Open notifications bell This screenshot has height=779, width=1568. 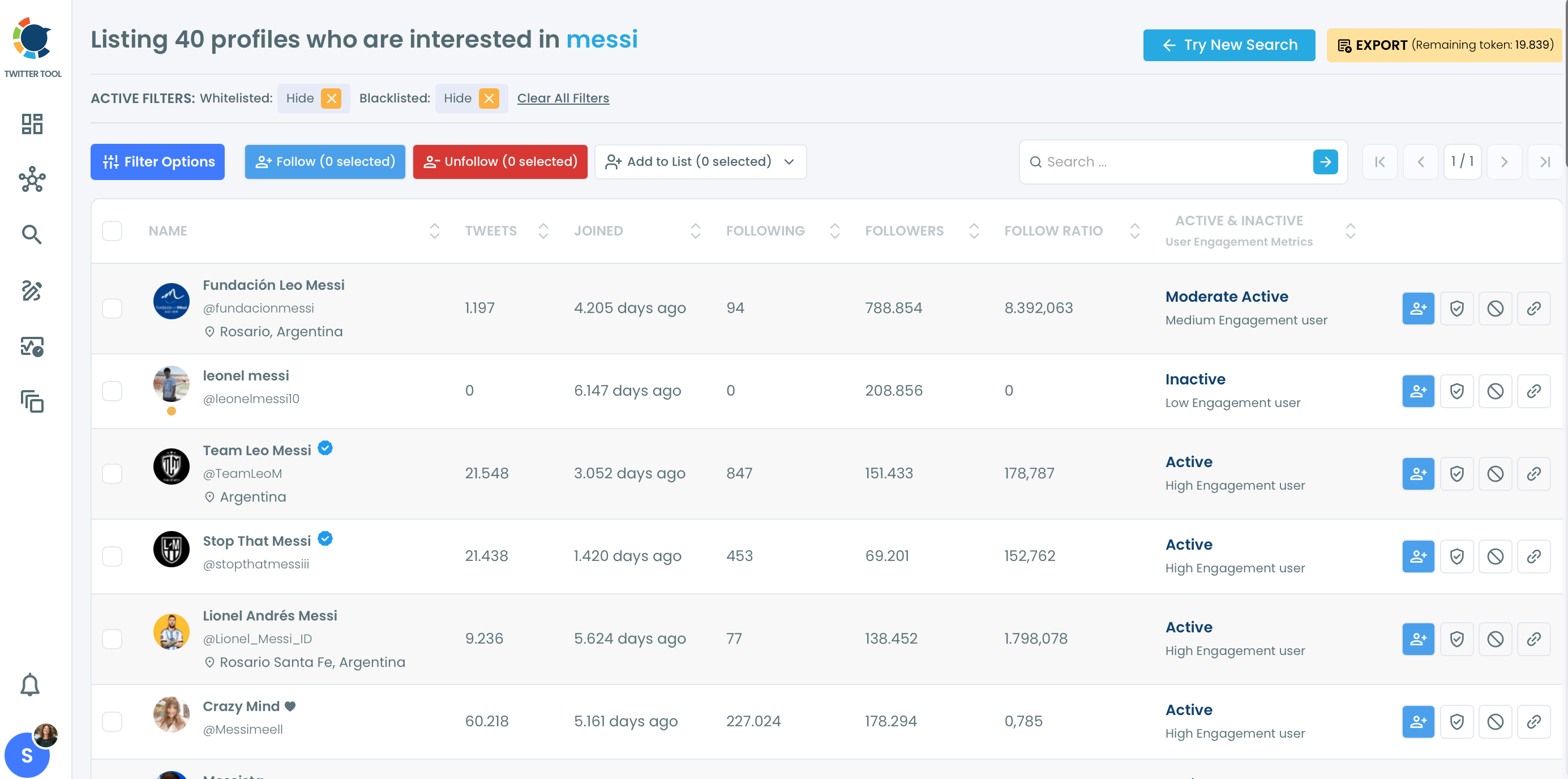(x=30, y=684)
